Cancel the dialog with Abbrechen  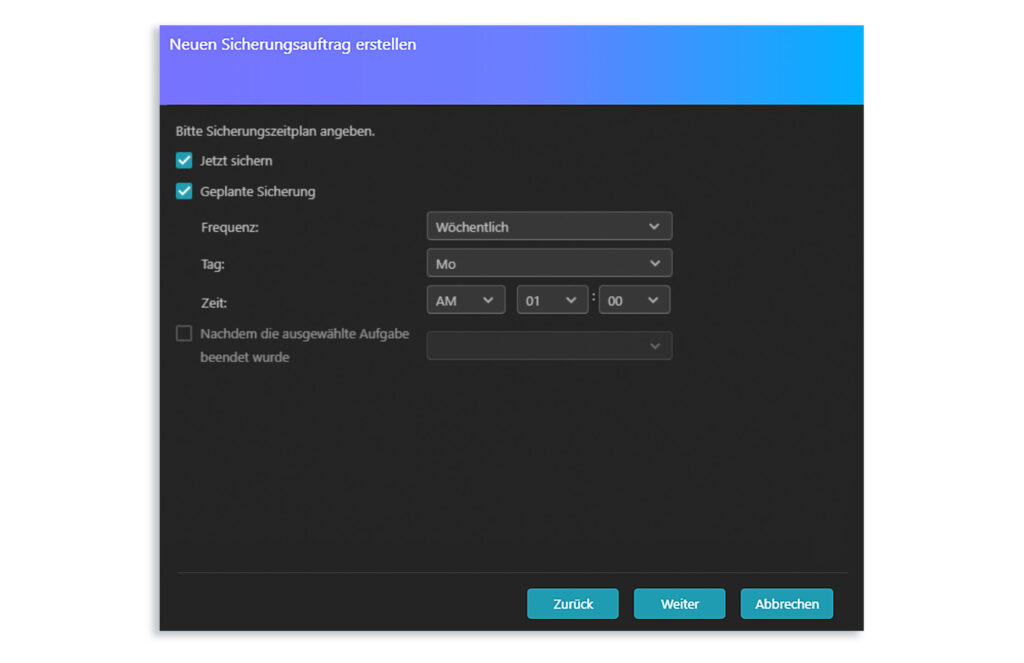click(786, 604)
